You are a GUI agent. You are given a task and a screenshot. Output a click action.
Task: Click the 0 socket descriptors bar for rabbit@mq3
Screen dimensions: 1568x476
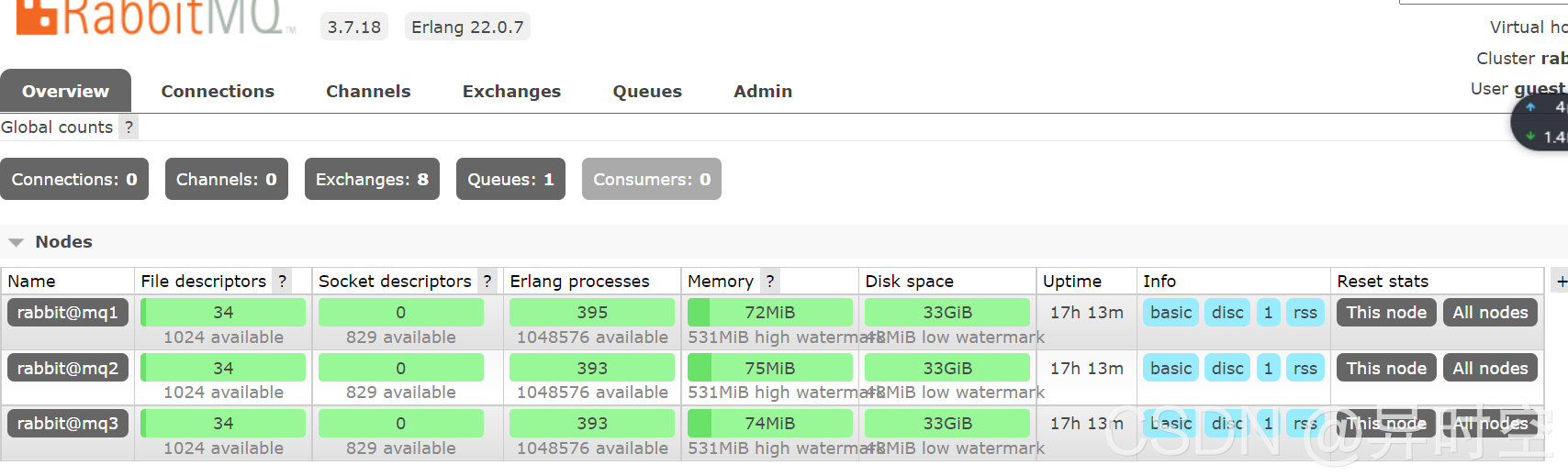[x=400, y=423]
